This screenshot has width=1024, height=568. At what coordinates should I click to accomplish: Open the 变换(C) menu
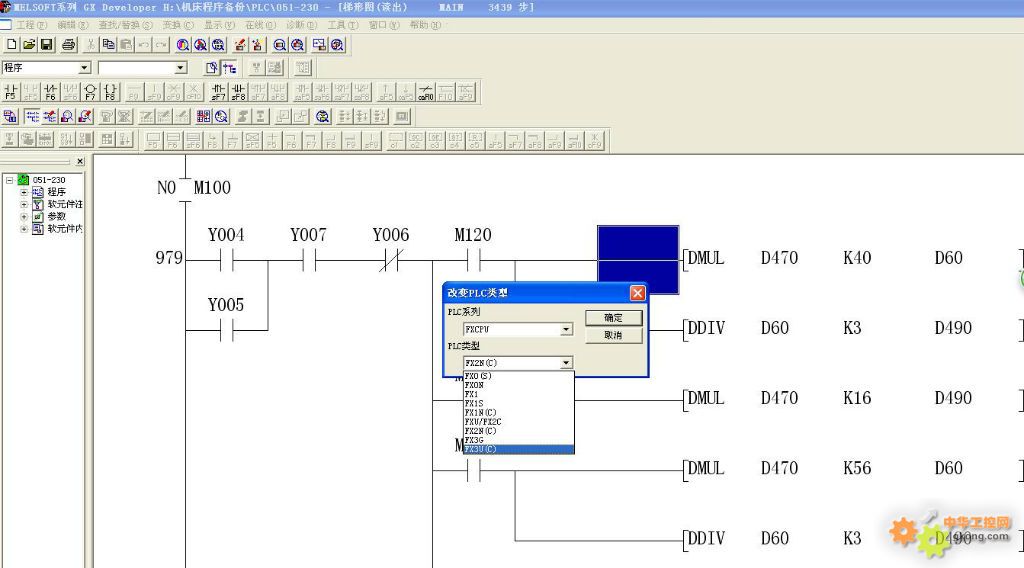[x=178, y=25]
